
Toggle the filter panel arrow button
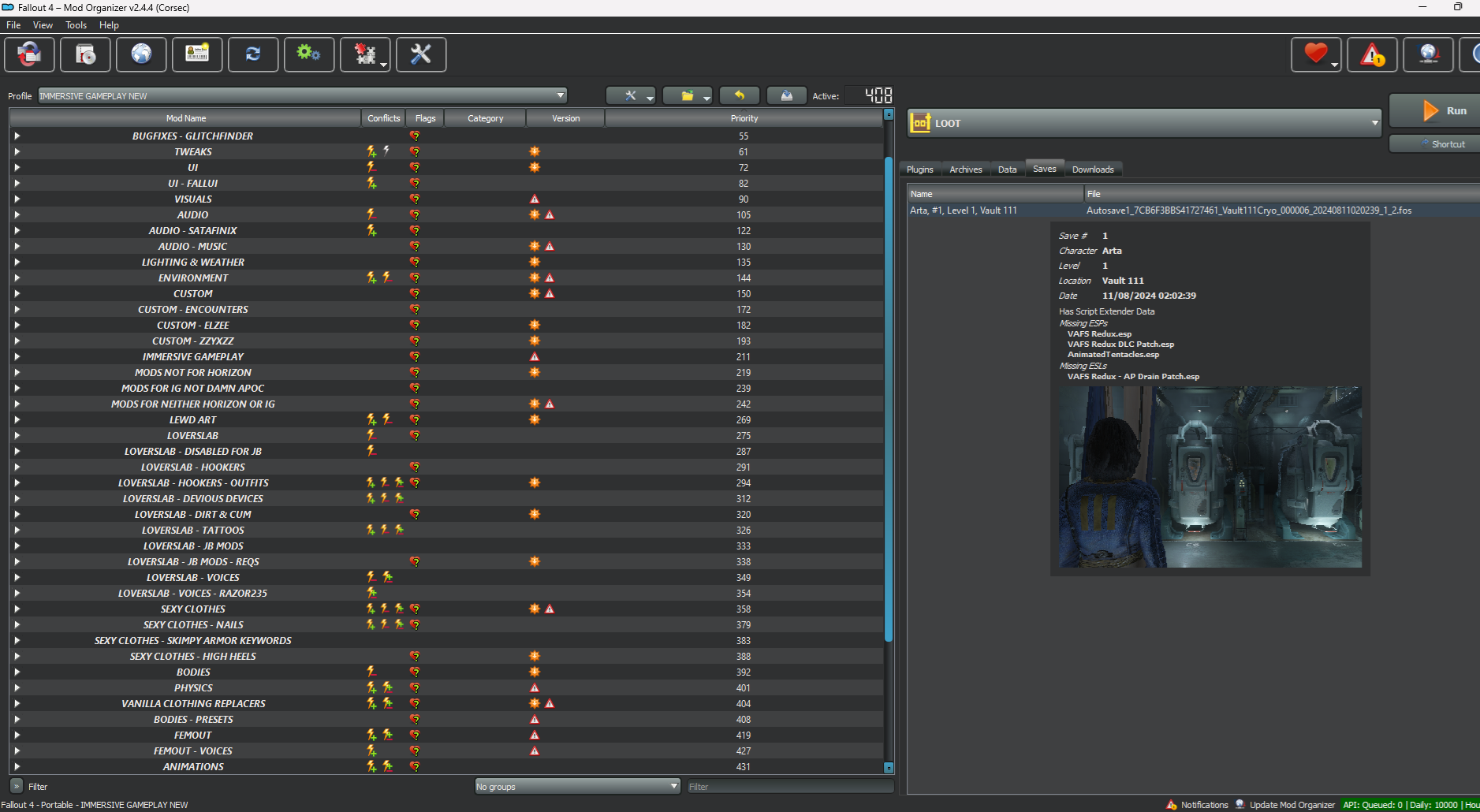click(17, 786)
